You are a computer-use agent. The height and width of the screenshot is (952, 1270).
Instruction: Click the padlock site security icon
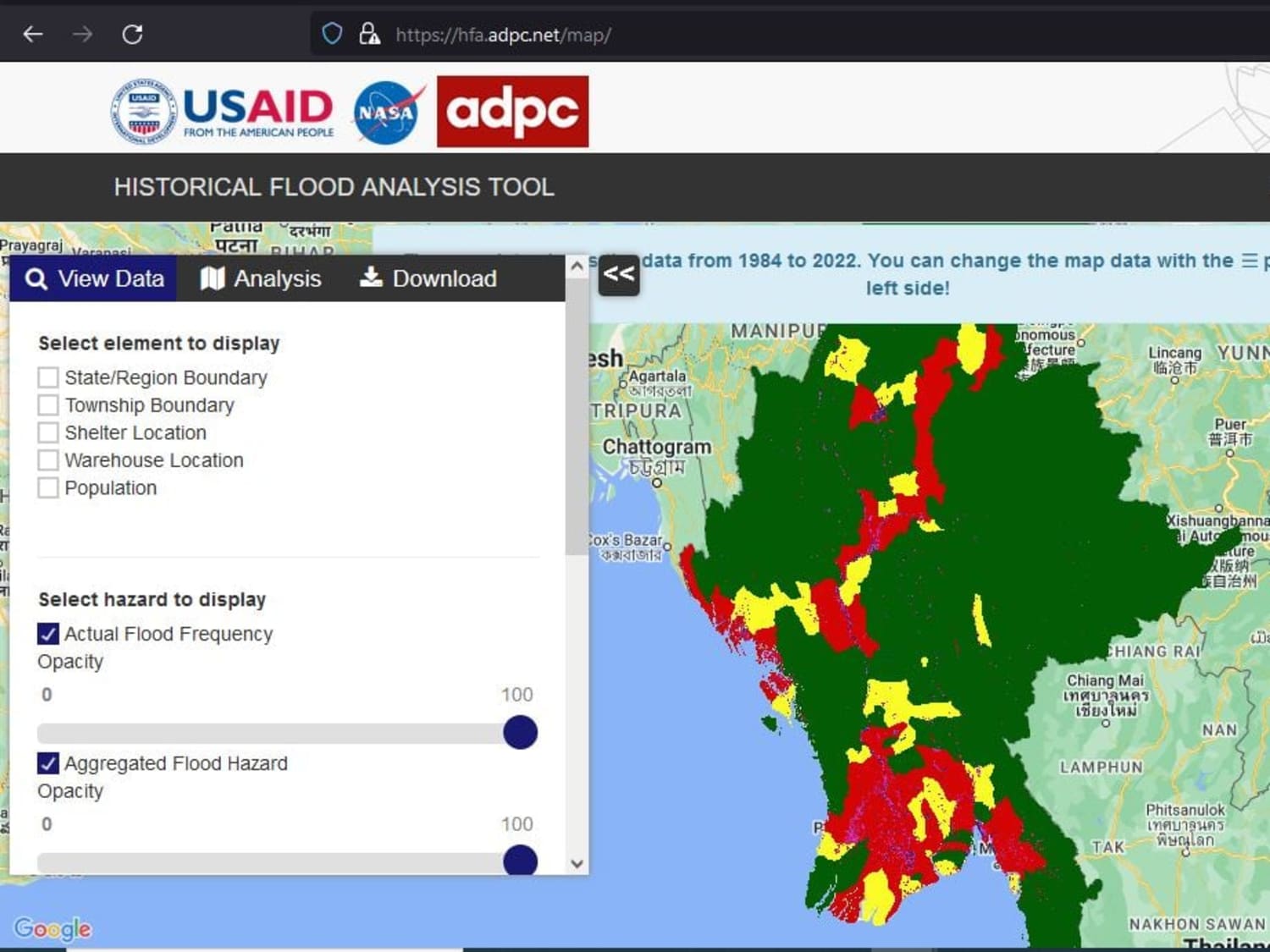tap(369, 34)
